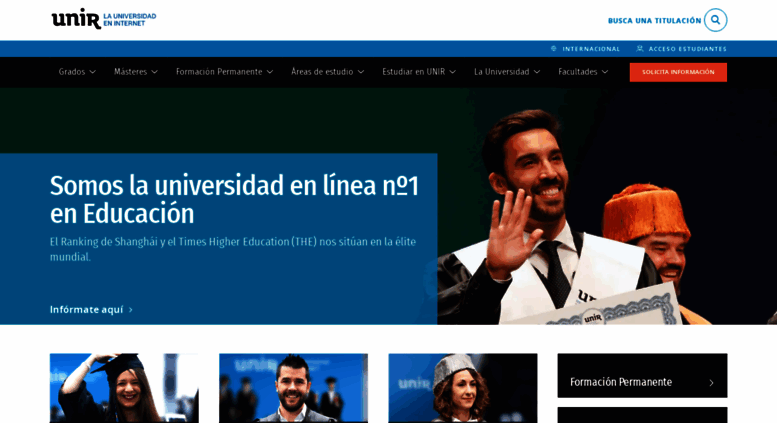Open Busca una titulación search
The height and width of the screenshot is (423, 777).
[x=654, y=21]
